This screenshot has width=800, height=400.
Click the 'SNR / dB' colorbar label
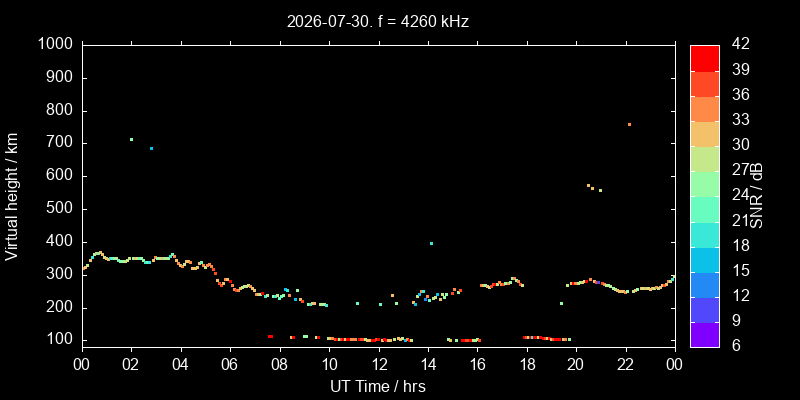click(x=757, y=196)
